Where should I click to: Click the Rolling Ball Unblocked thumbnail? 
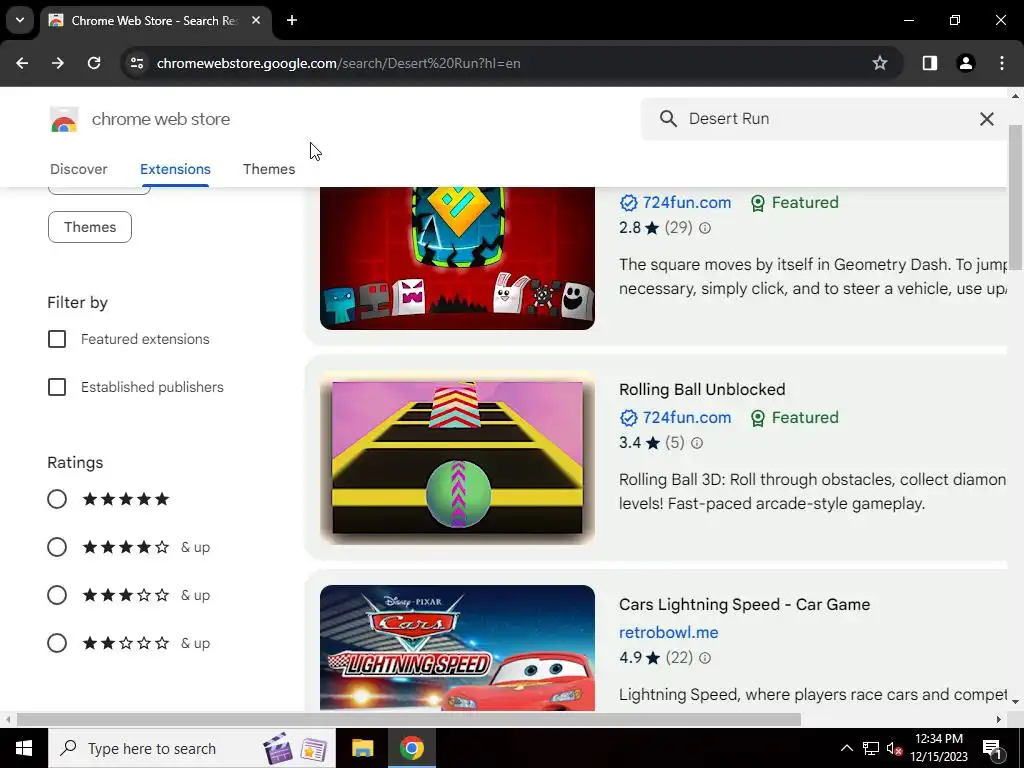pos(457,458)
